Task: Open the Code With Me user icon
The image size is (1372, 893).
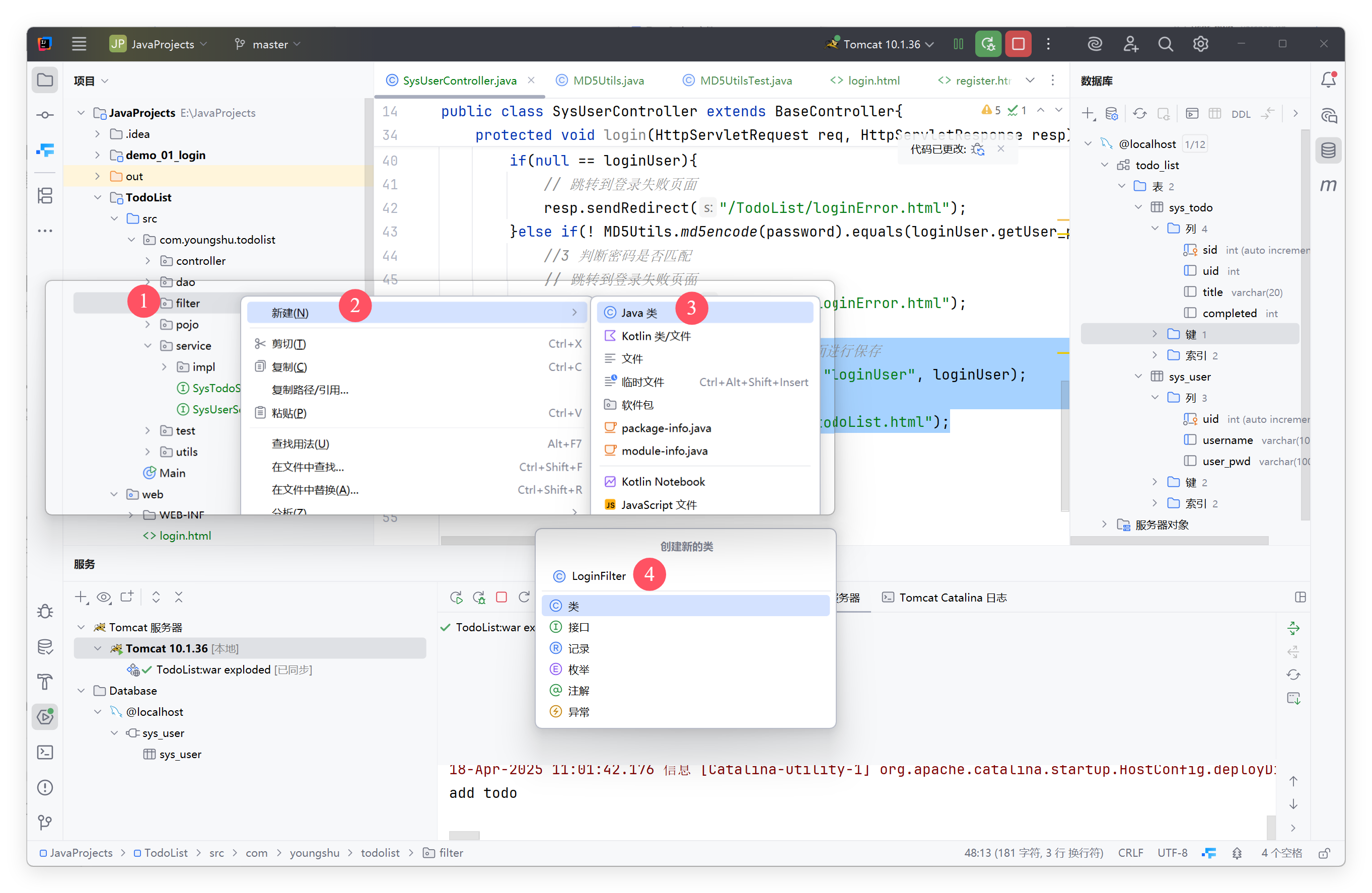Action: tap(1130, 44)
